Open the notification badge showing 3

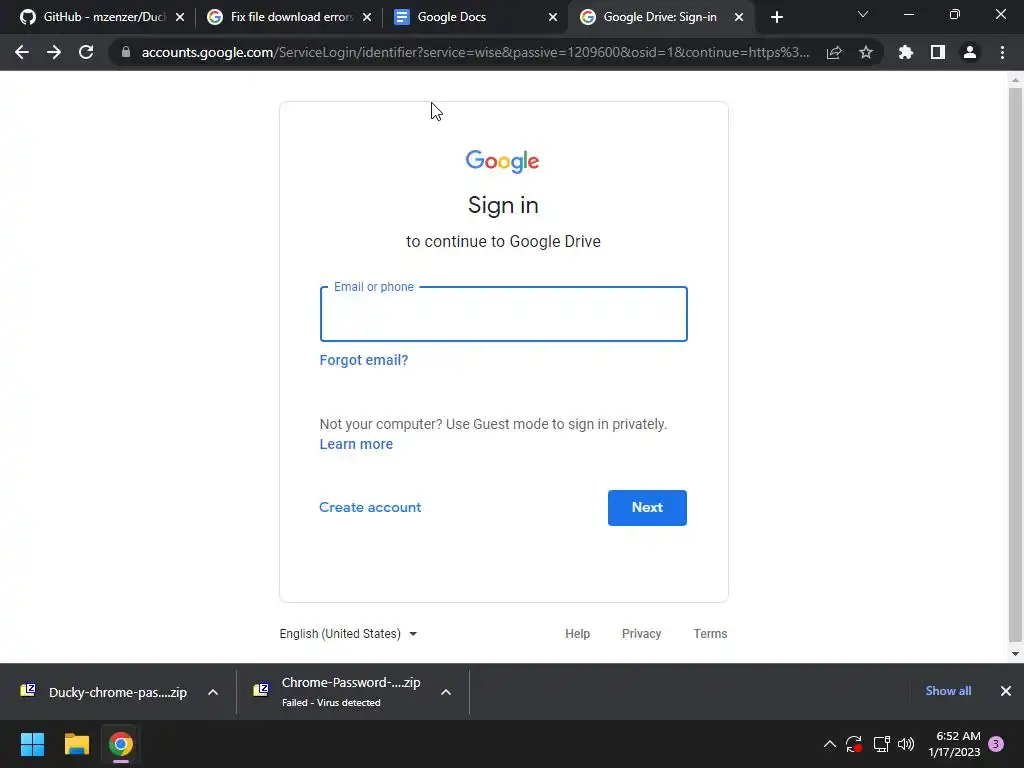tap(996, 744)
